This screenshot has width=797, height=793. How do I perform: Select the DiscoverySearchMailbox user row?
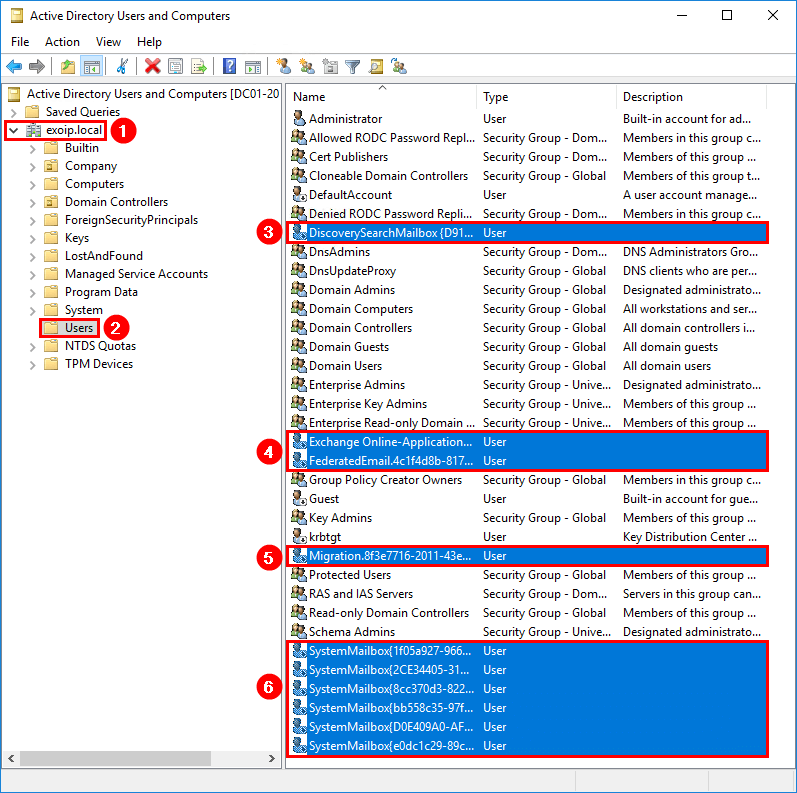click(x=527, y=233)
